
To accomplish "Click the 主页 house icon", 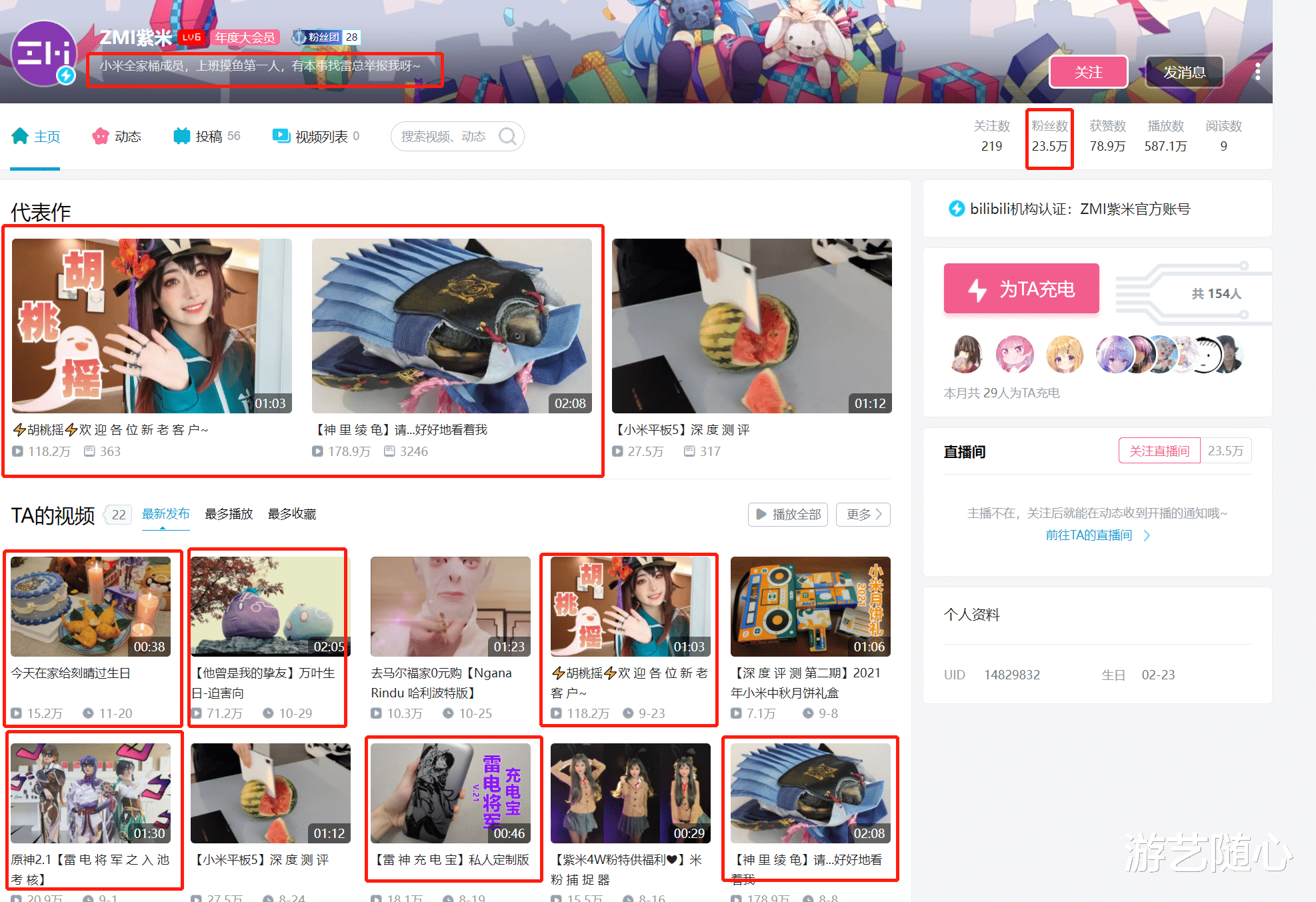I will (x=20, y=136).
